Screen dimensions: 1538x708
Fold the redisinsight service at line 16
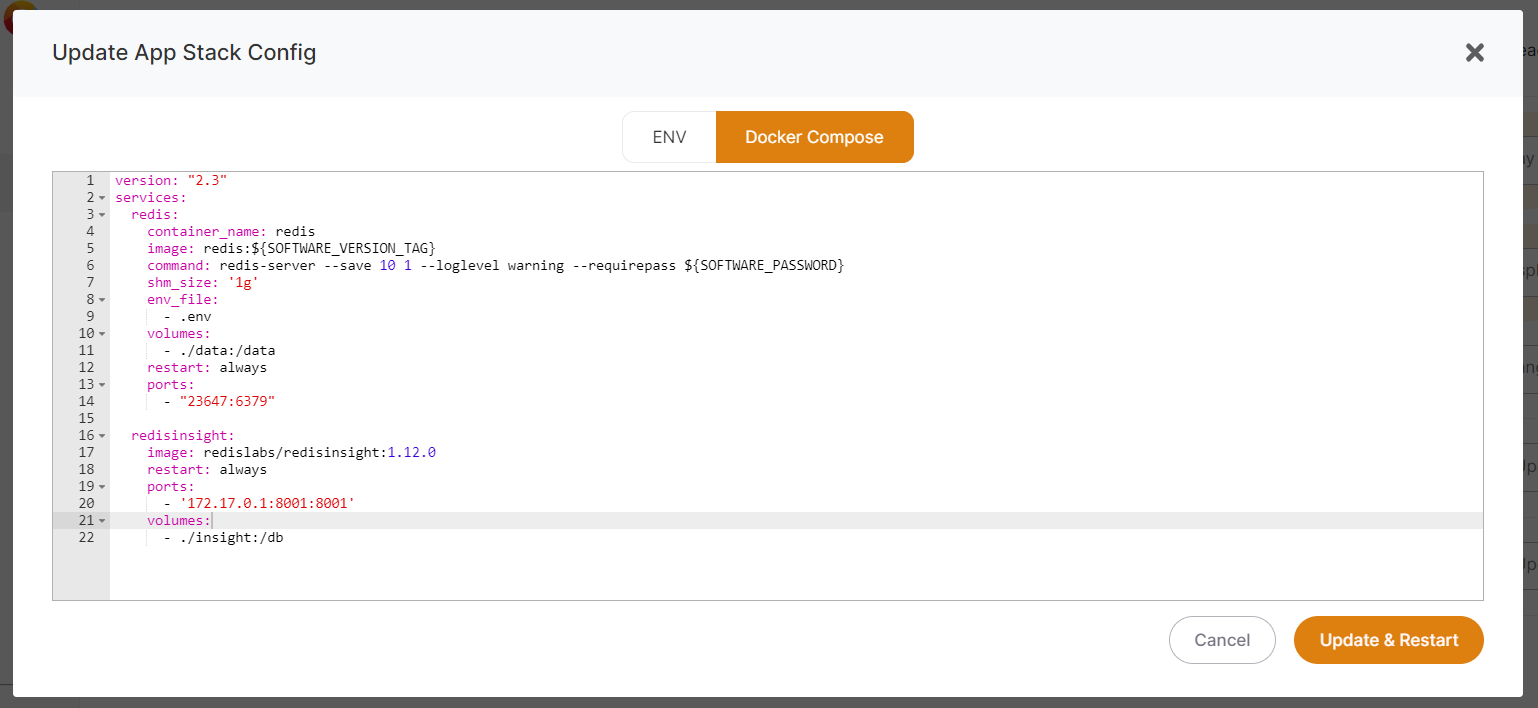(102, 436)
